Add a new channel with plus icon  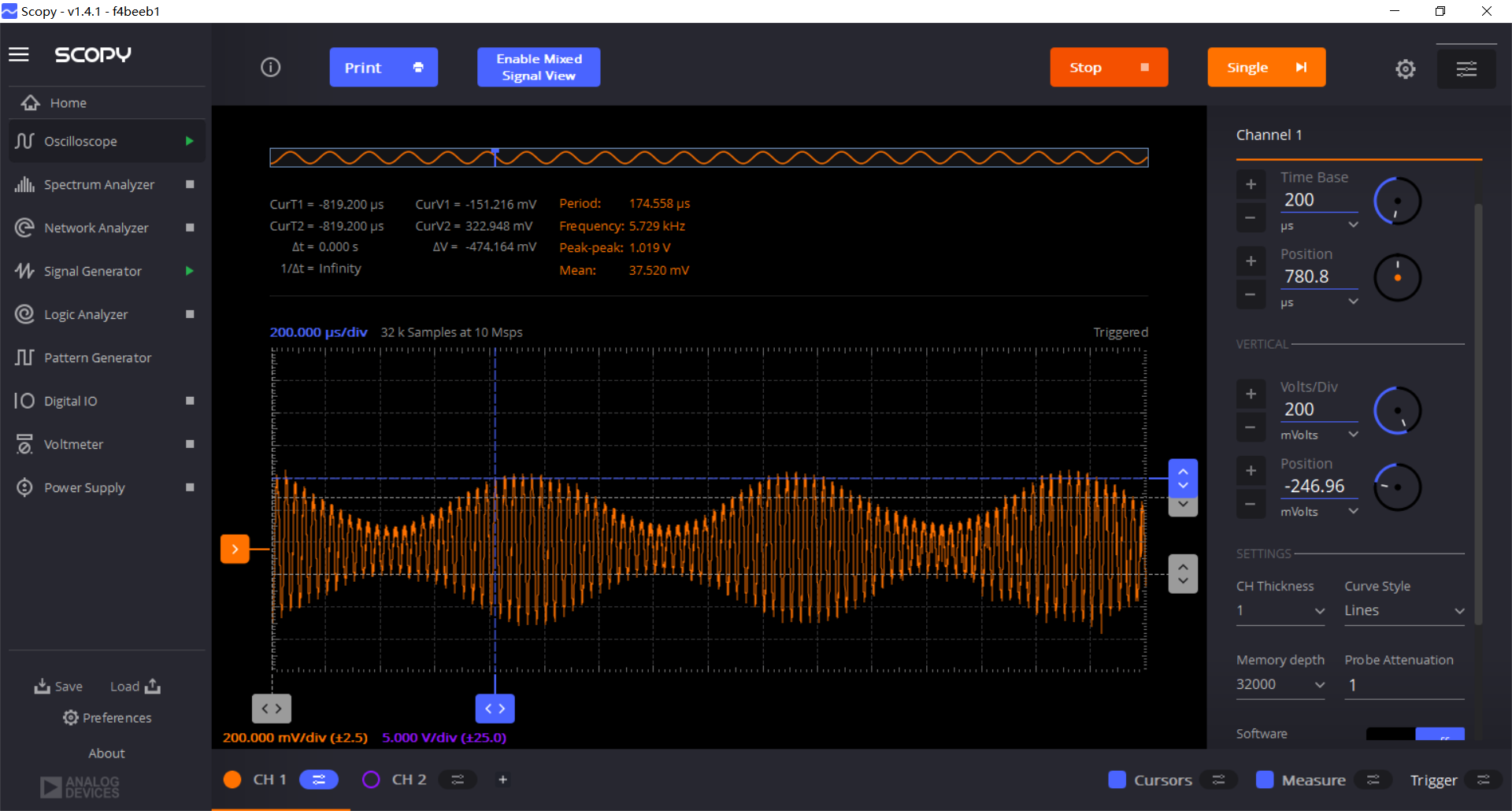point(502,780)
